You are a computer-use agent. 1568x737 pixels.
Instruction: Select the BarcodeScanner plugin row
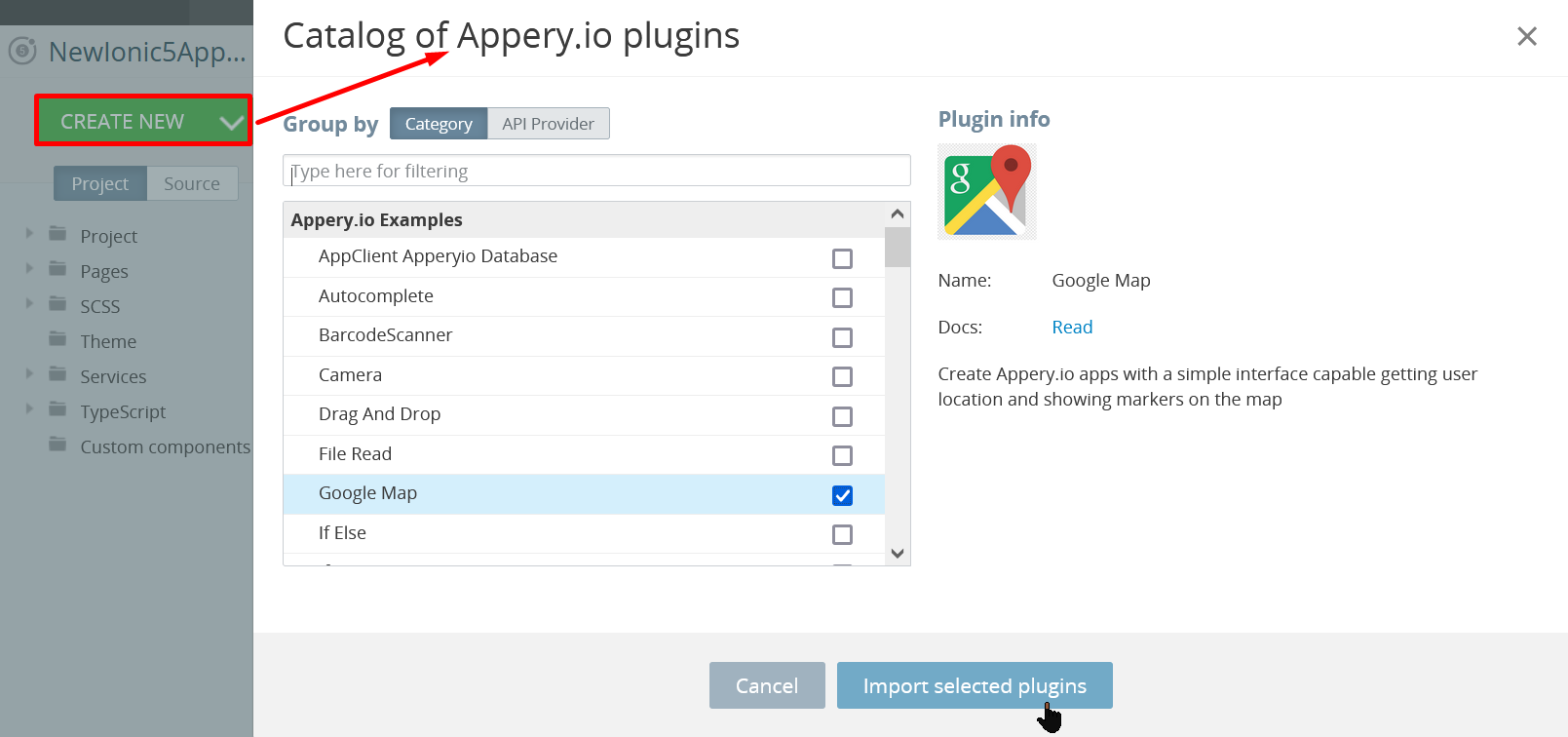click(584, 336)
